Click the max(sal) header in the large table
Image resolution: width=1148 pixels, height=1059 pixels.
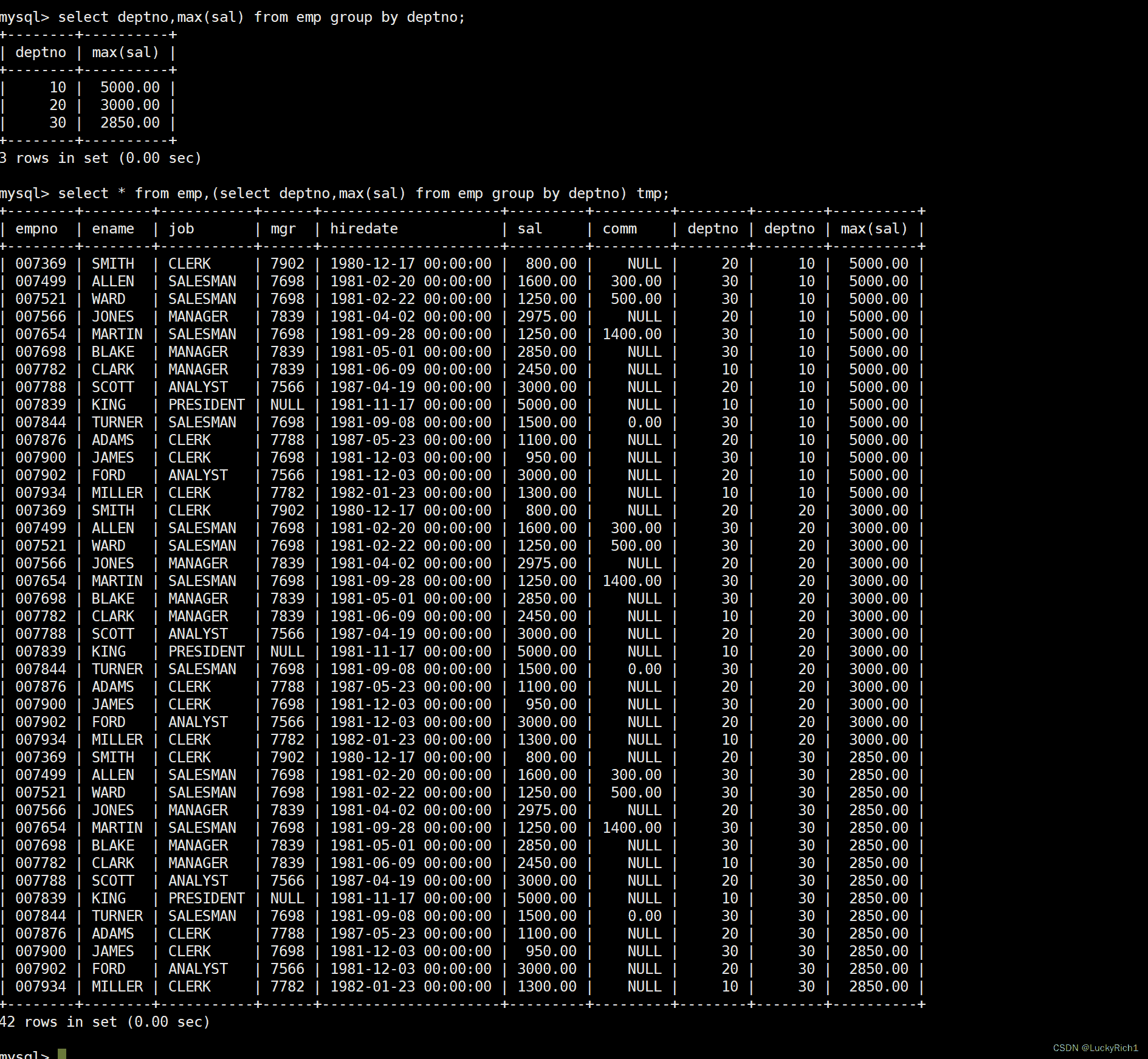[x=873, y=229]
